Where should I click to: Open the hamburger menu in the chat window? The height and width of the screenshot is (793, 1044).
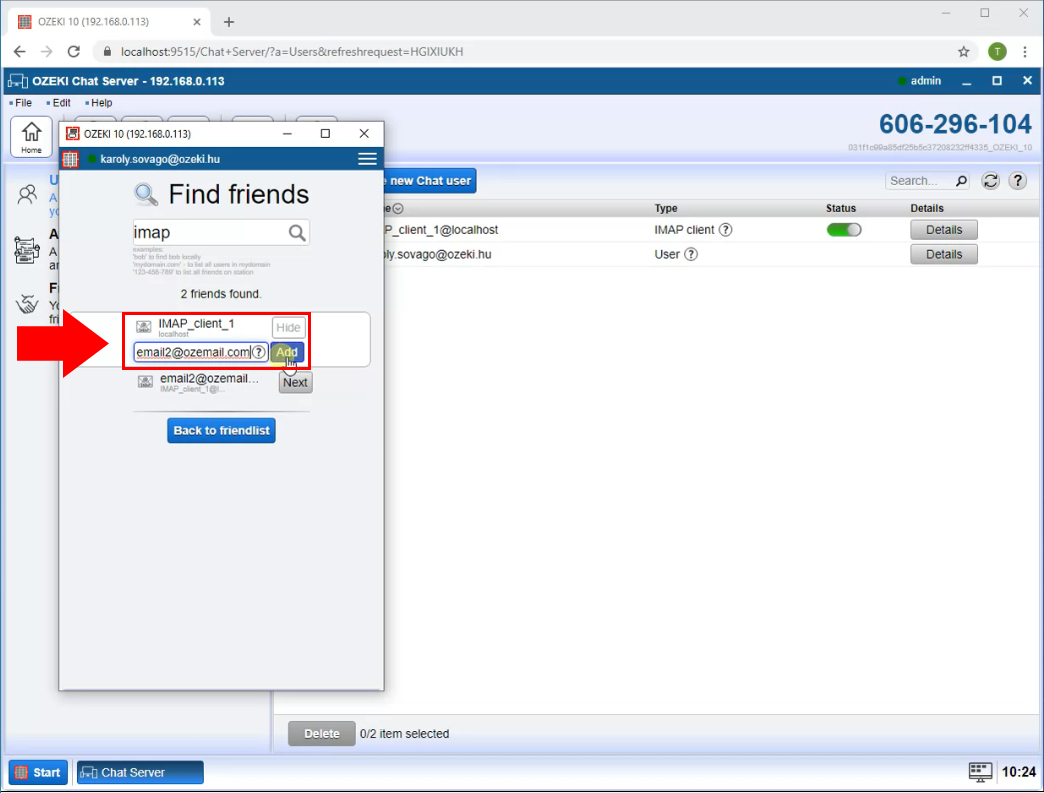click(x=366, y=158)
